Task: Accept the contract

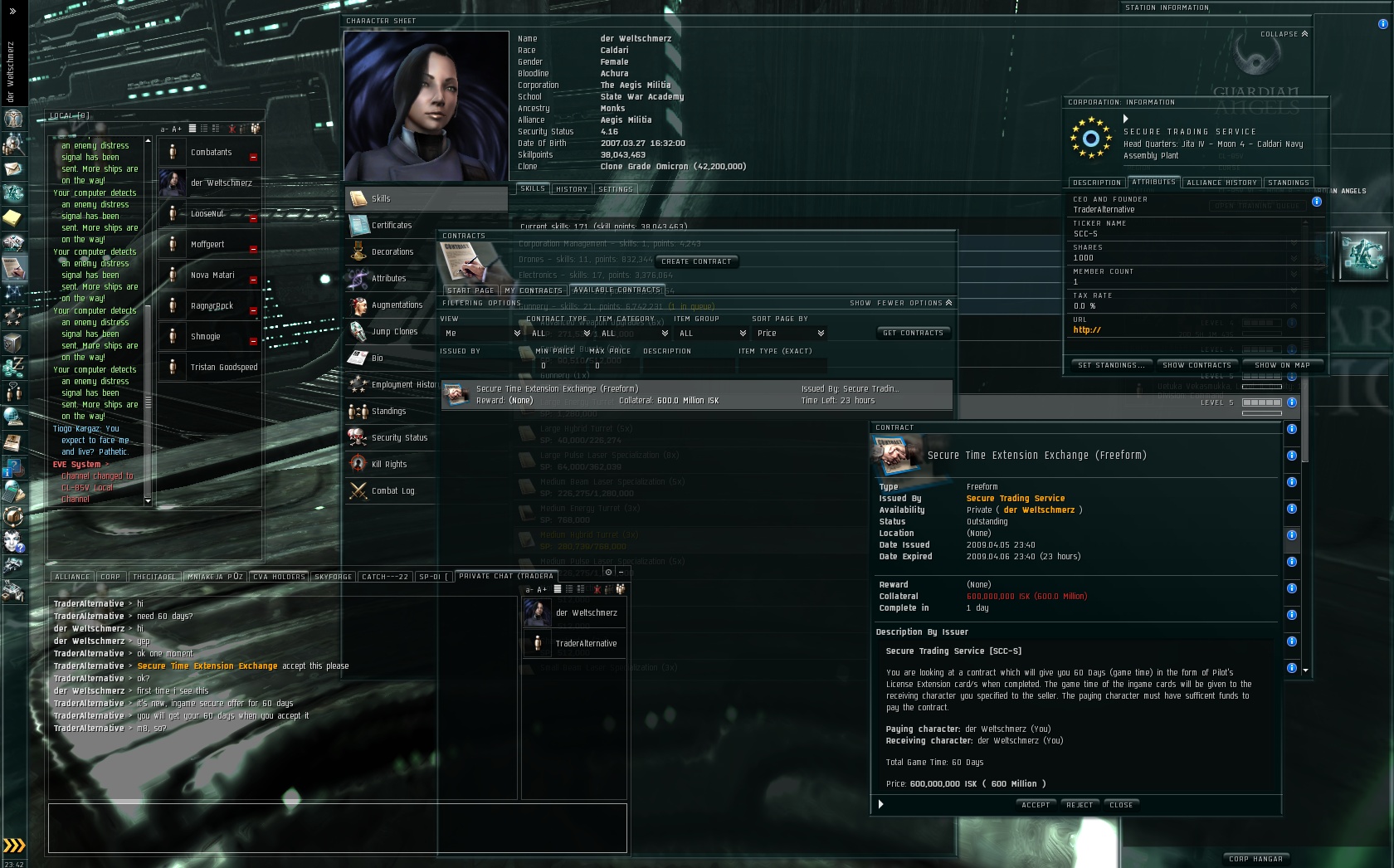Action: click(1036, 805)
